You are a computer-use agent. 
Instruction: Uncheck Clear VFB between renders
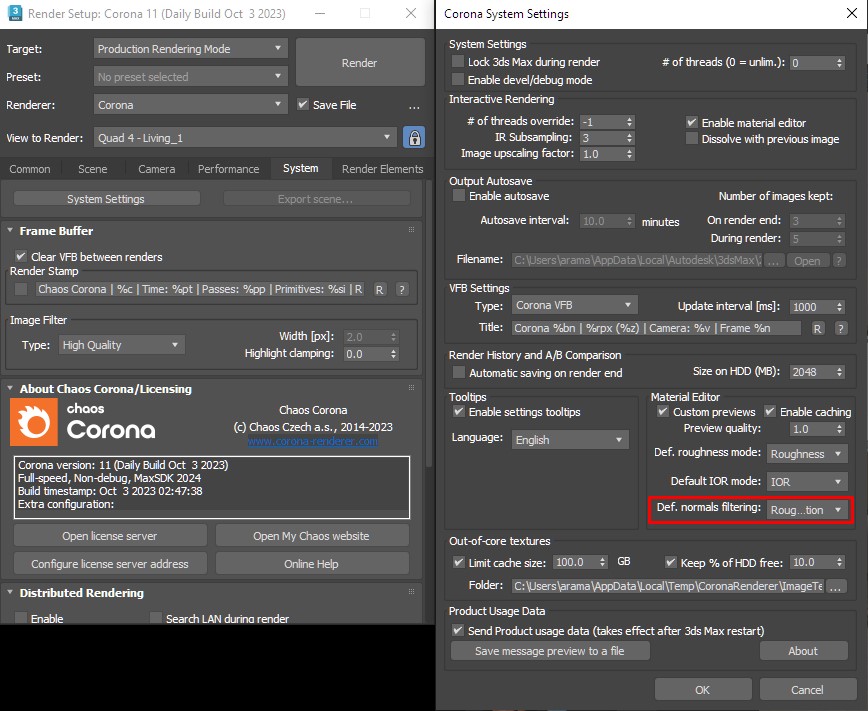click(x=22, y=257)
